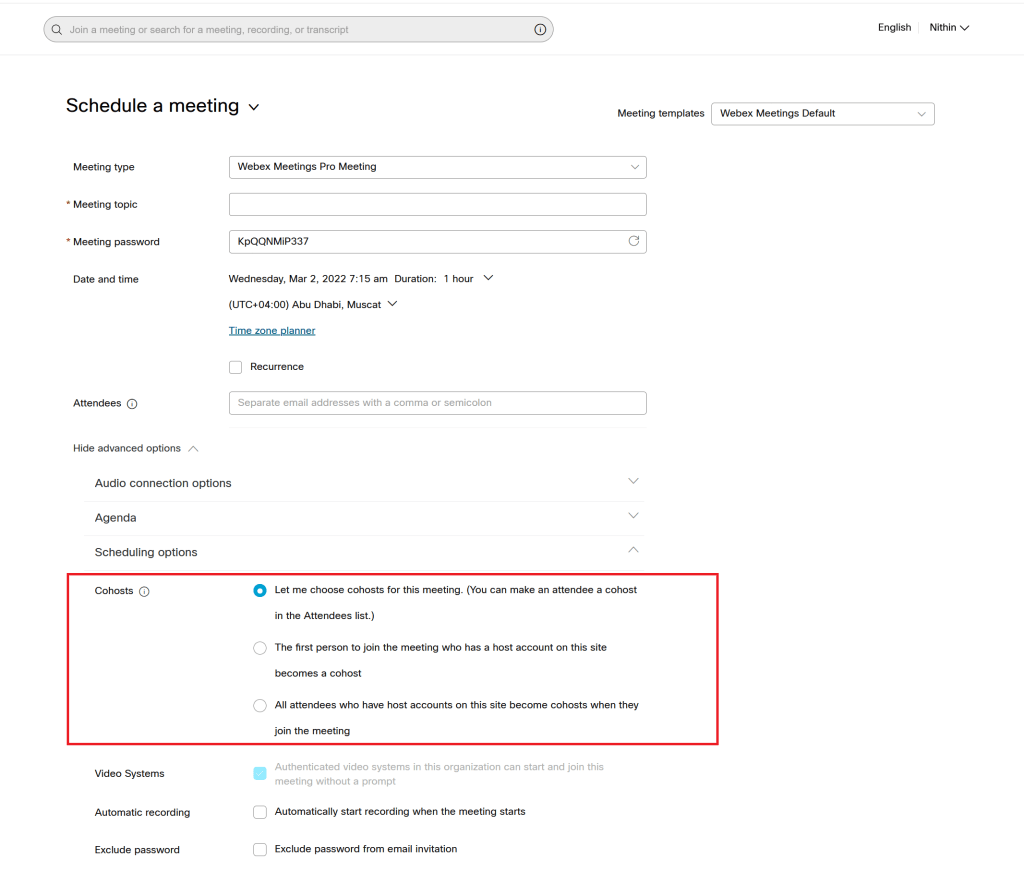Viewport: 1024px width, 871px height.
Task: Check Exclude password from email invitation
Action: pyautogui.click(x=260, y=849)
